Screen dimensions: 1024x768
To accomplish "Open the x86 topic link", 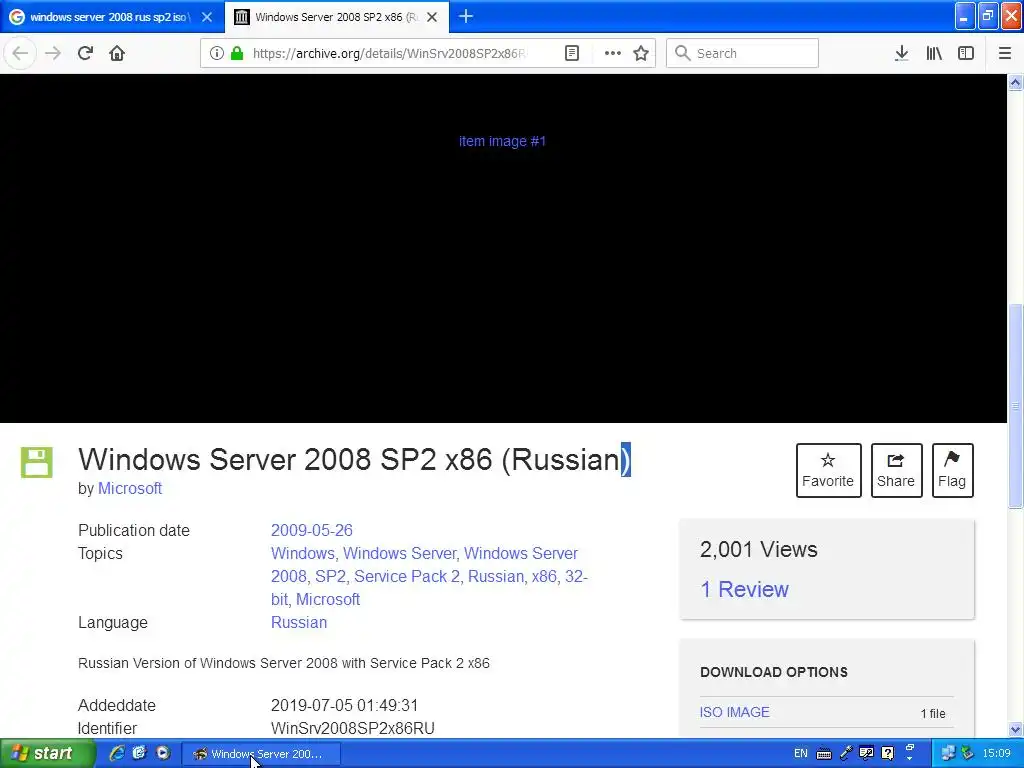I will point(543,577).
